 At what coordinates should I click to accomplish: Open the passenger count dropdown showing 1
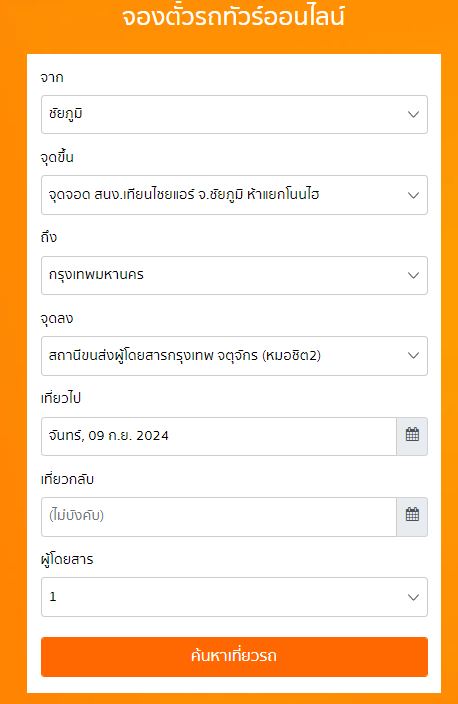pyautogui.click(x=234, y=597)
